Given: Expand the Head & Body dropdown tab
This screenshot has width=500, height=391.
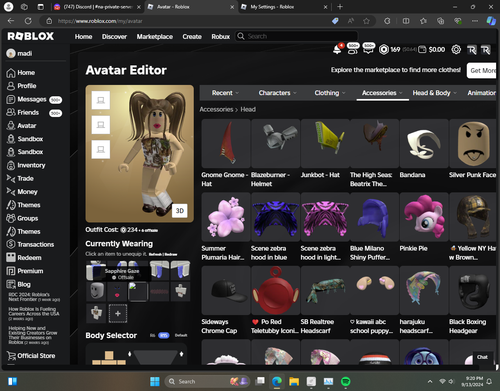Looking at the screenshot, I should (x=434, y=93).
